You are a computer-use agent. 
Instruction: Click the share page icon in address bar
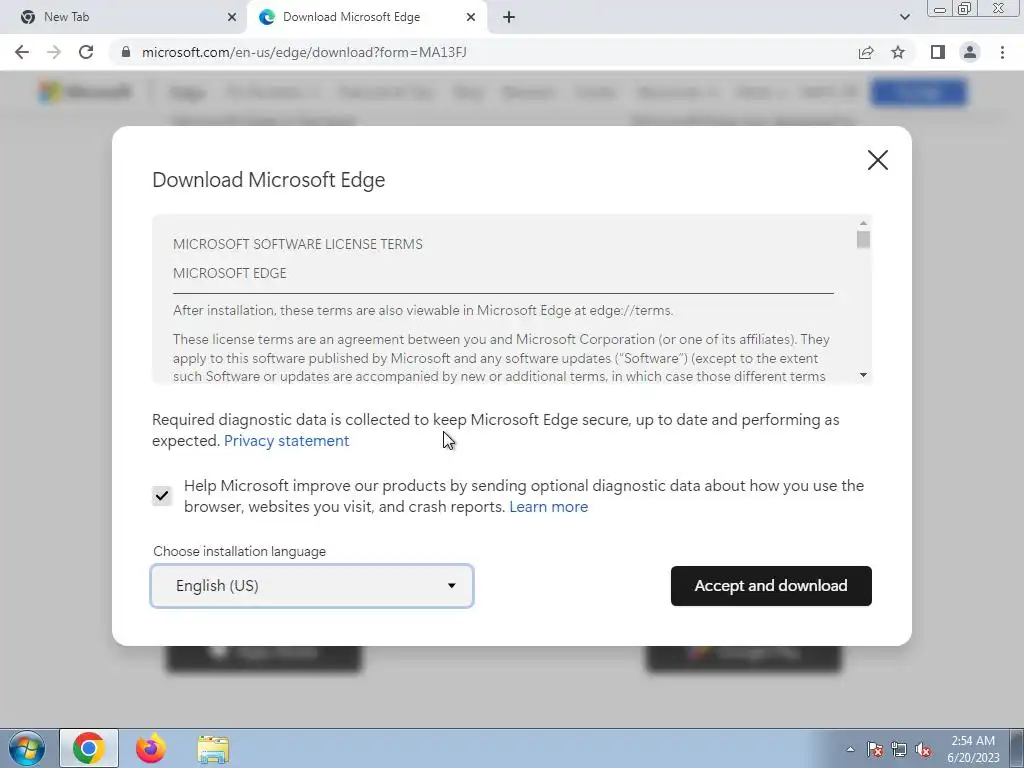866,52
